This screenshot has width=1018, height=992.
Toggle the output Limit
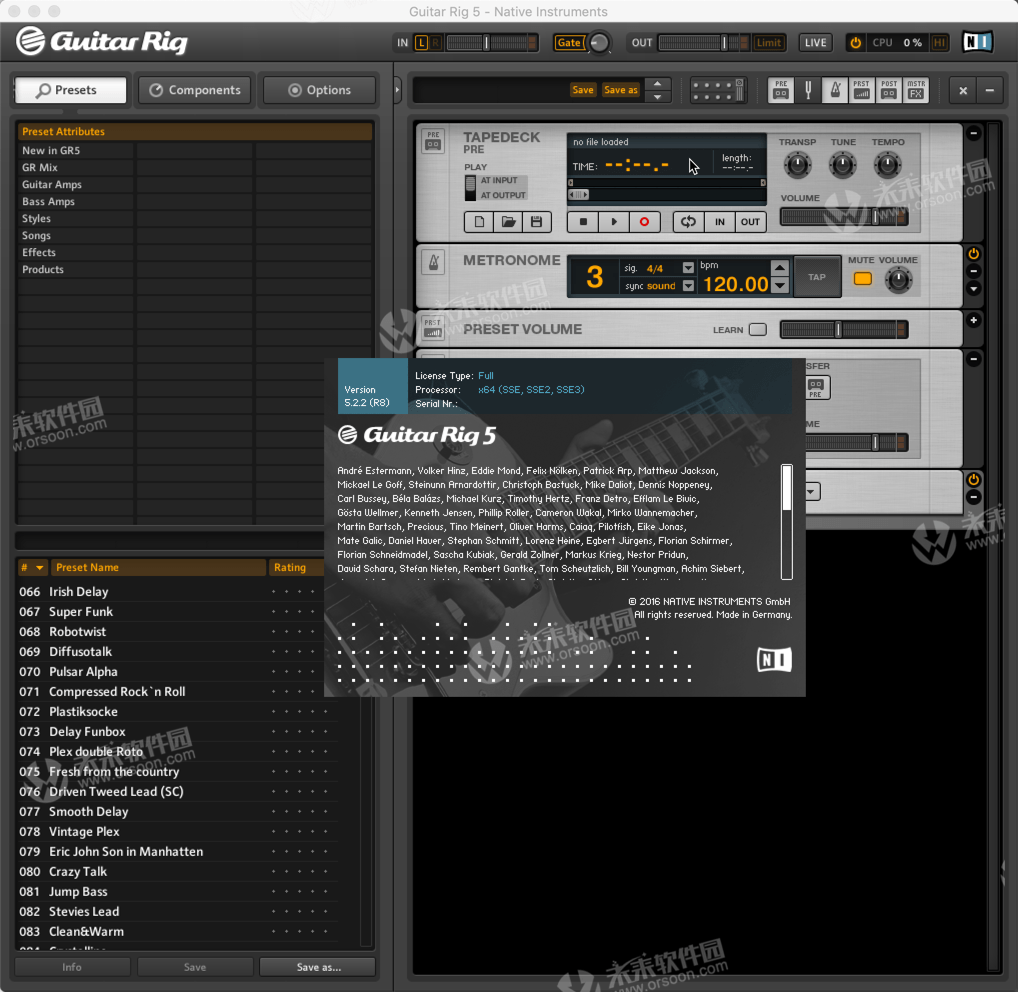tap(769, 43)
